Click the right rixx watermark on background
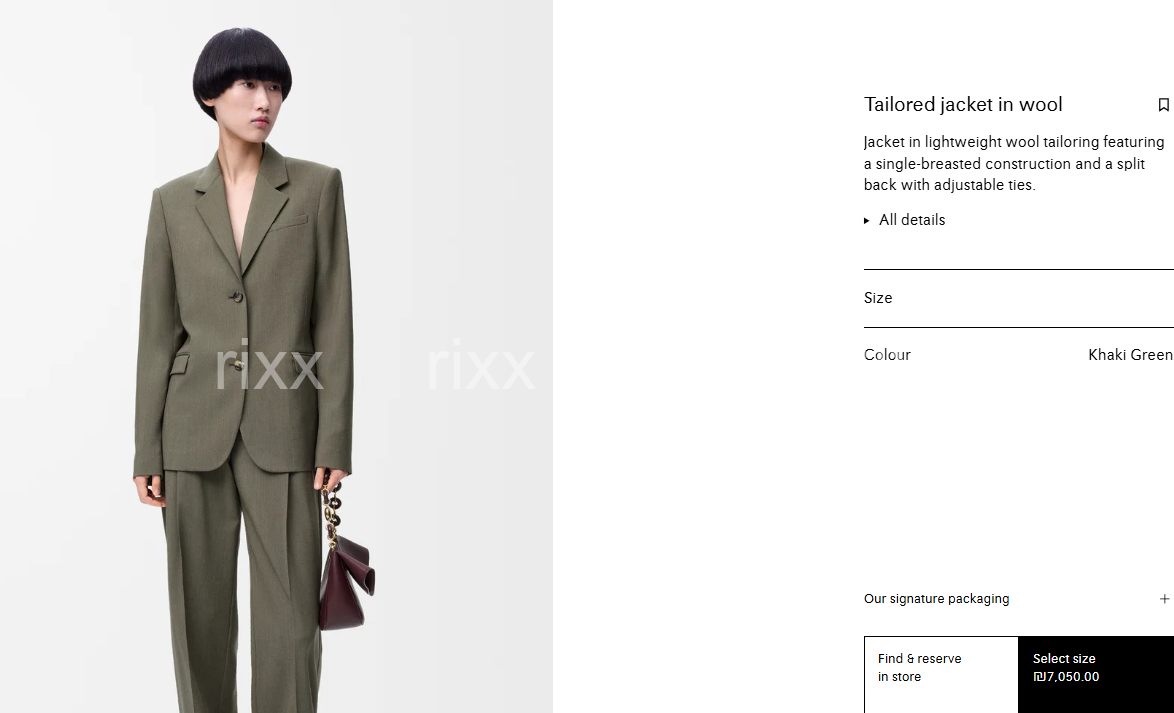 click(x=481, y=365)
